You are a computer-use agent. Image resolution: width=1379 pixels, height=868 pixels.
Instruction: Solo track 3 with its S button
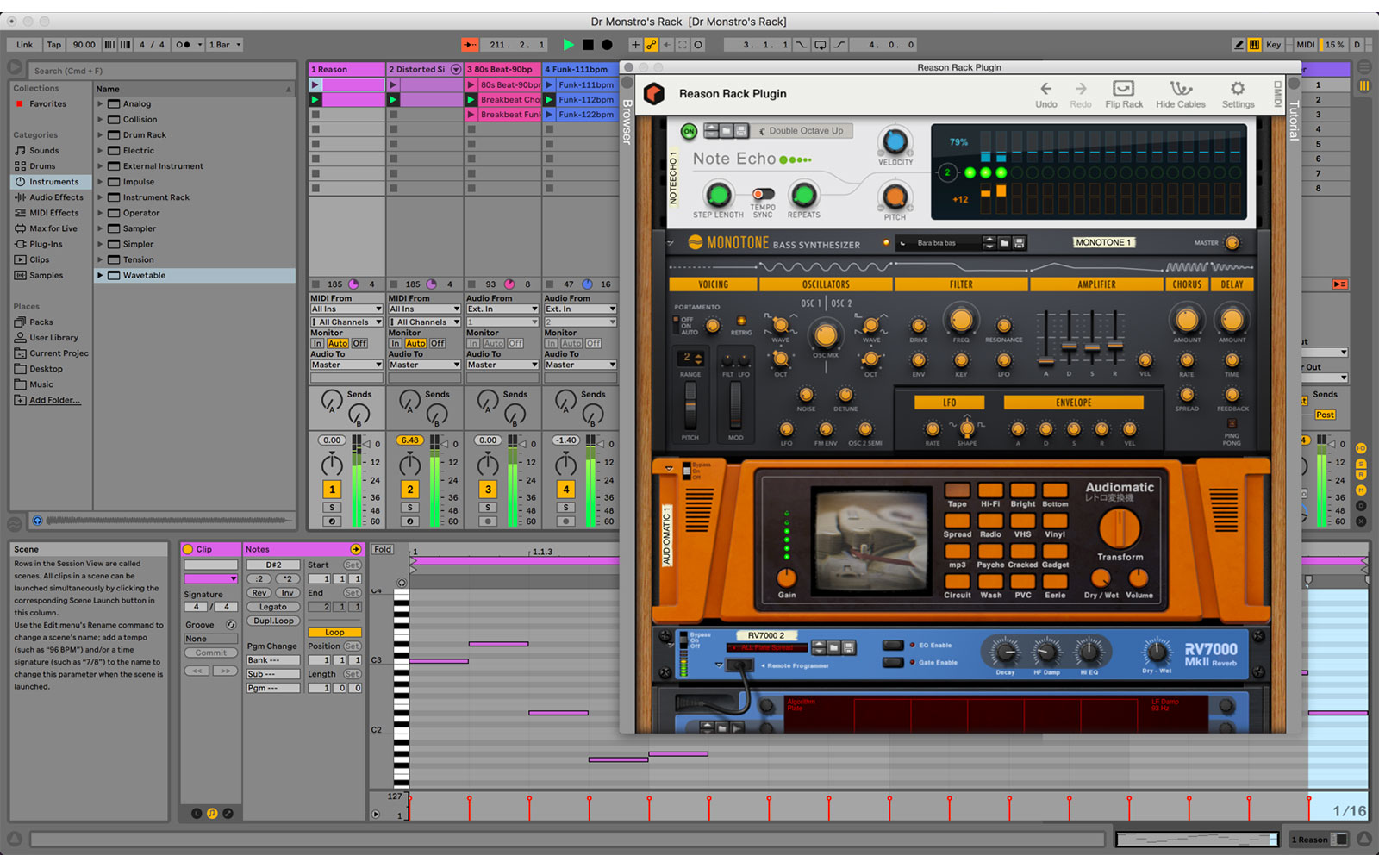click(x=487, y=508)
